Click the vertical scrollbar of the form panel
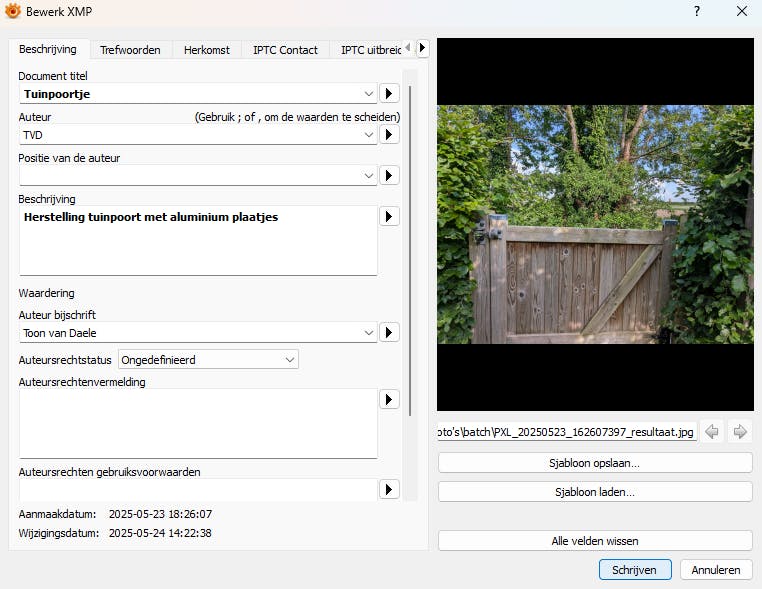 [411, 250]
